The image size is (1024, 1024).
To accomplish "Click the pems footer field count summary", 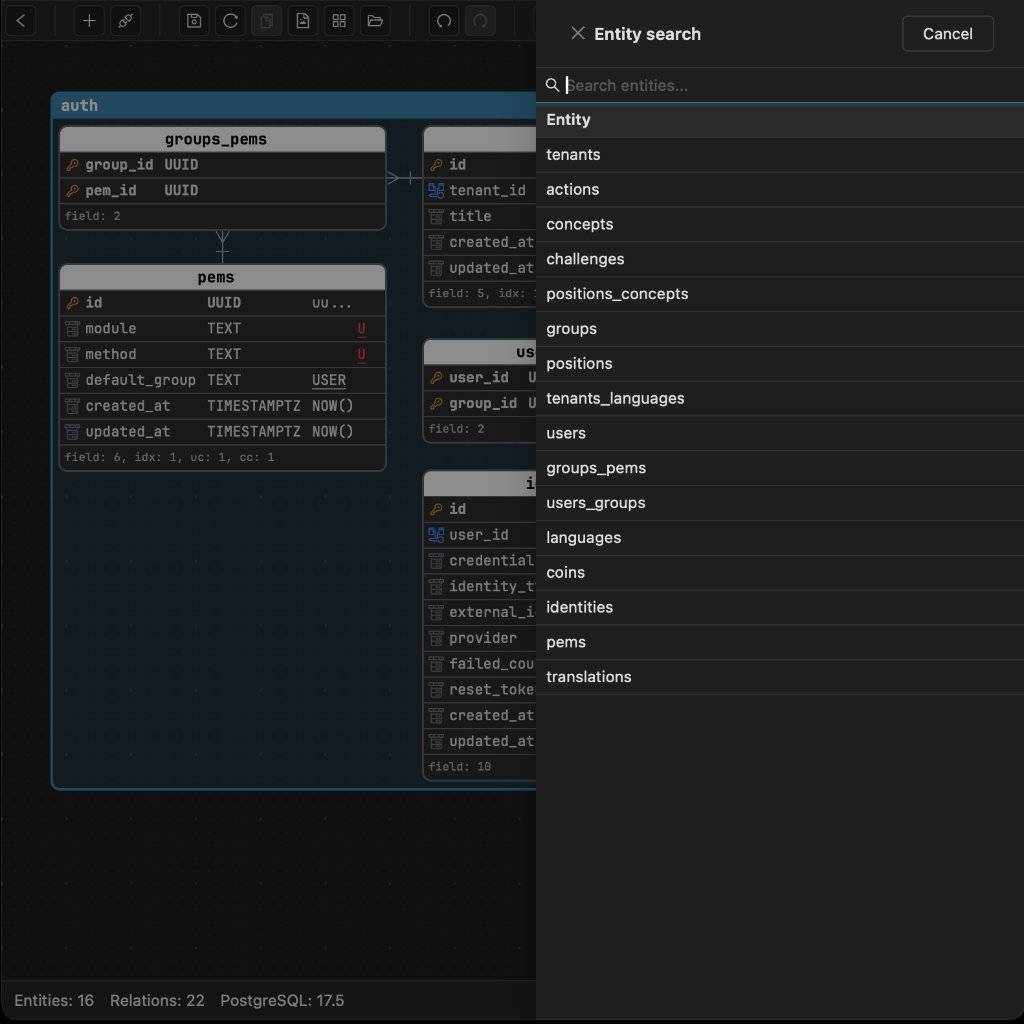I will (x=169, y=458).
